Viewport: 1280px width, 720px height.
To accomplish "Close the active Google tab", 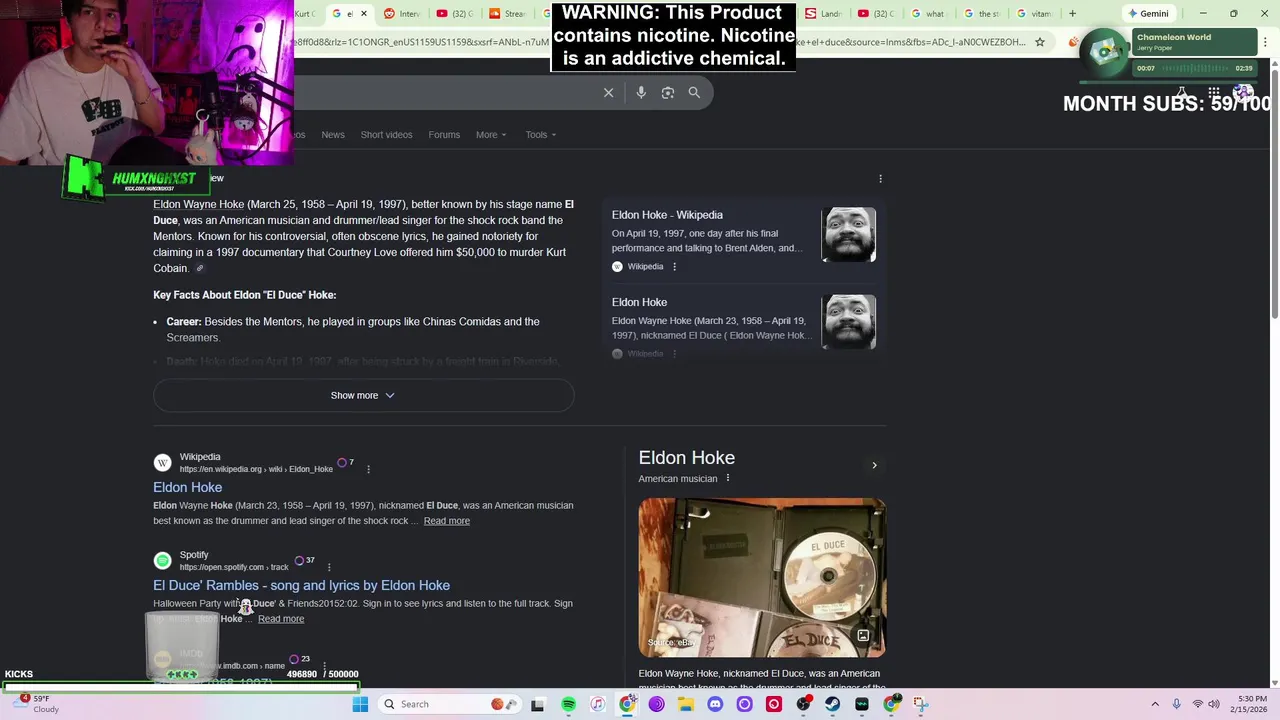I will pyautogui.click(x=363, y=14).
